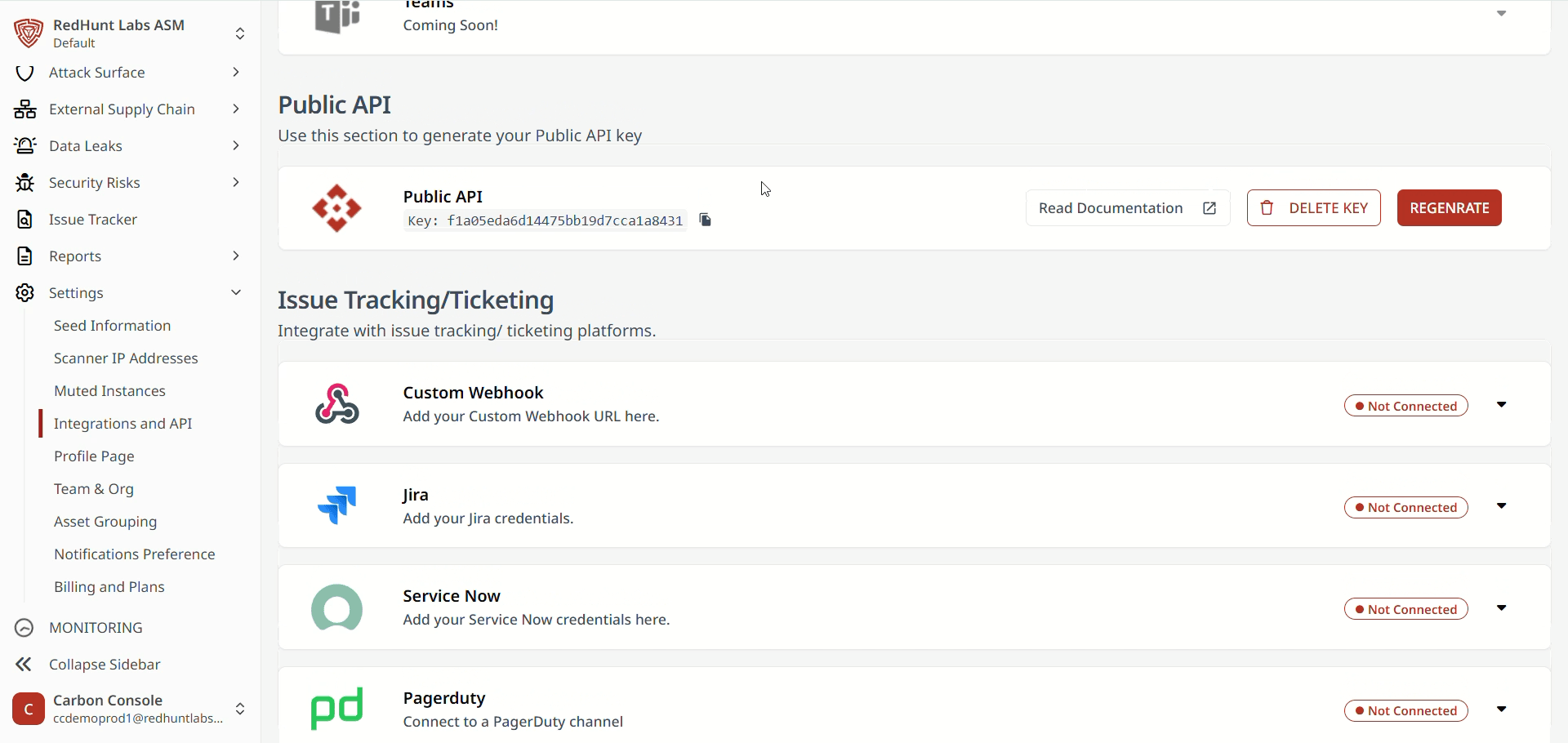Image resolution: width=1568 pixels, height=743 pixels.
Task: Click 'Connect to a PagerDuty channel' text
Action: [x=513, y=722]
